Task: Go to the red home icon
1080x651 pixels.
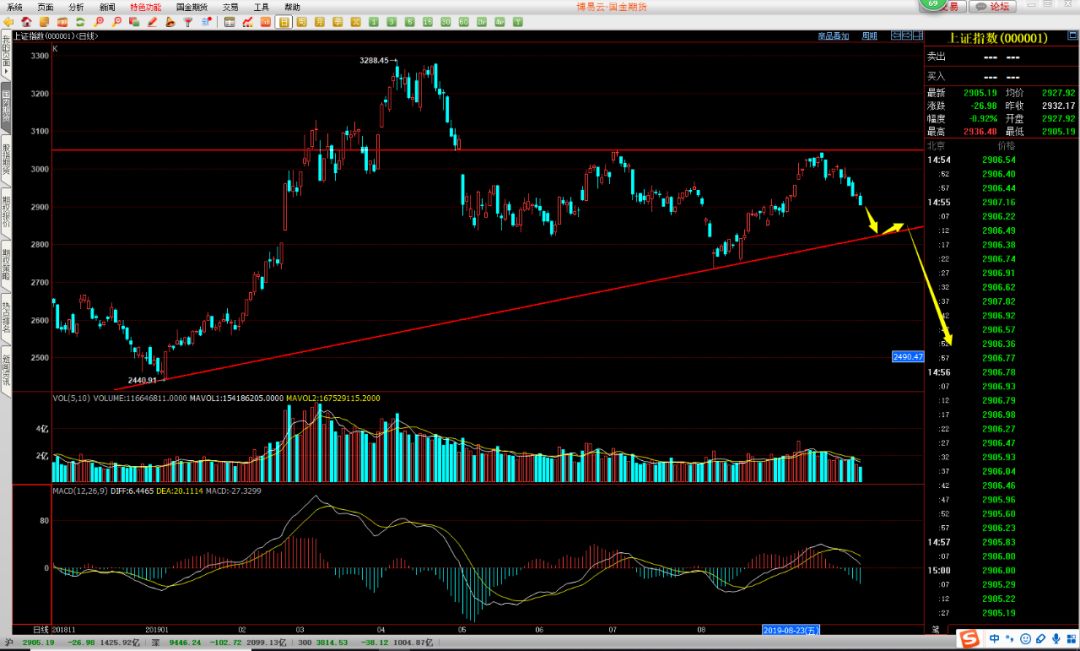Action: (26, 22)
